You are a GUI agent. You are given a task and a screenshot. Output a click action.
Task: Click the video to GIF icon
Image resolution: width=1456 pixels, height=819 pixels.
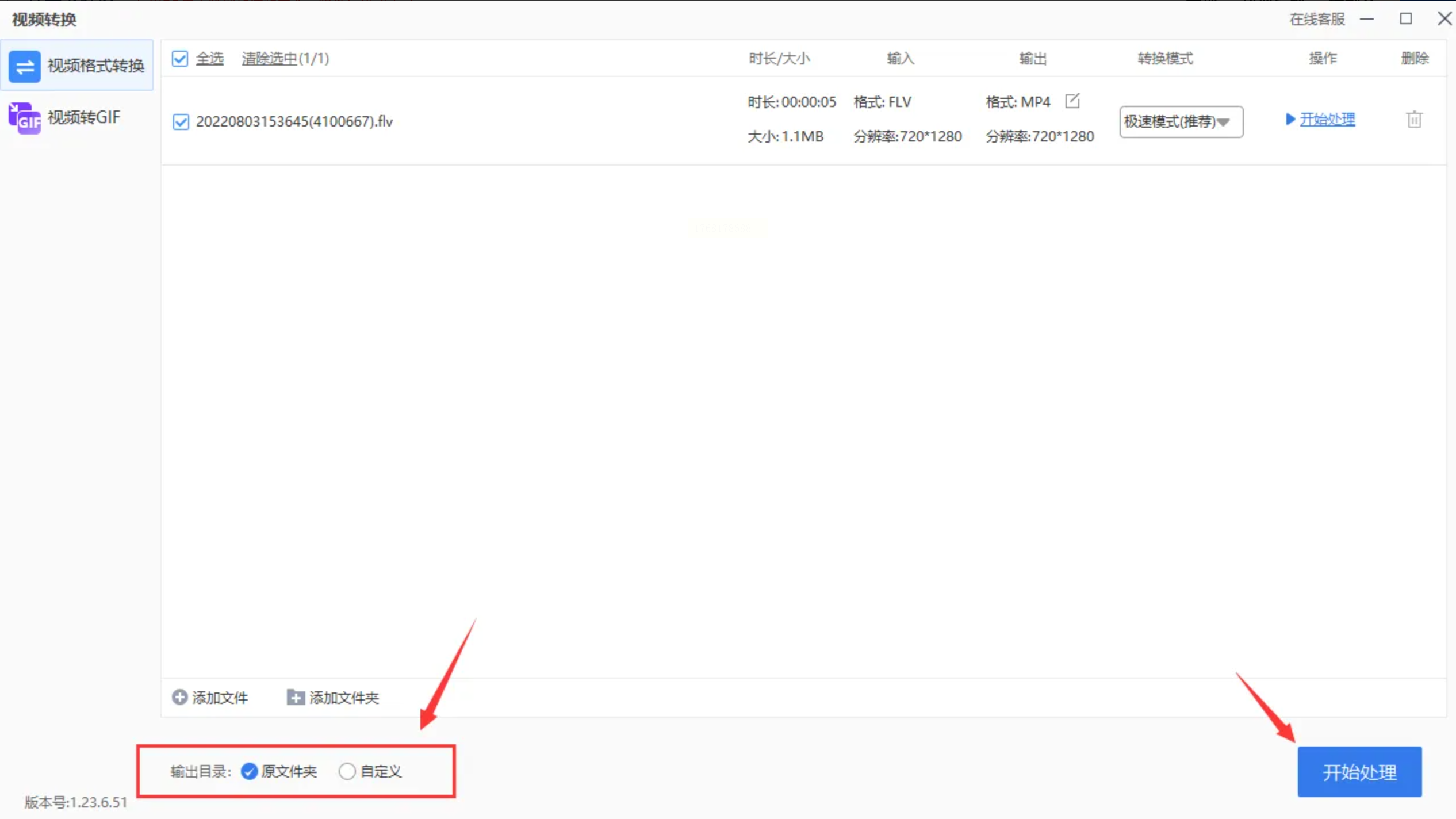(x=24, y=118)
